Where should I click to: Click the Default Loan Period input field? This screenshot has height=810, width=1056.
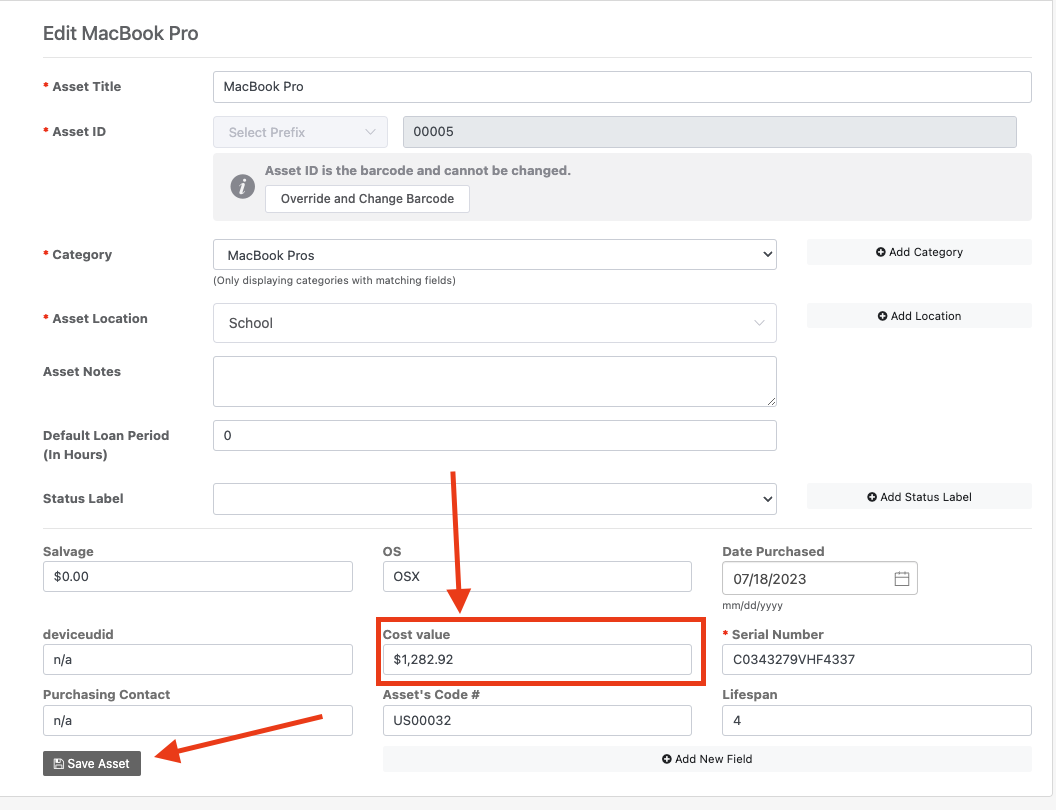494,436
